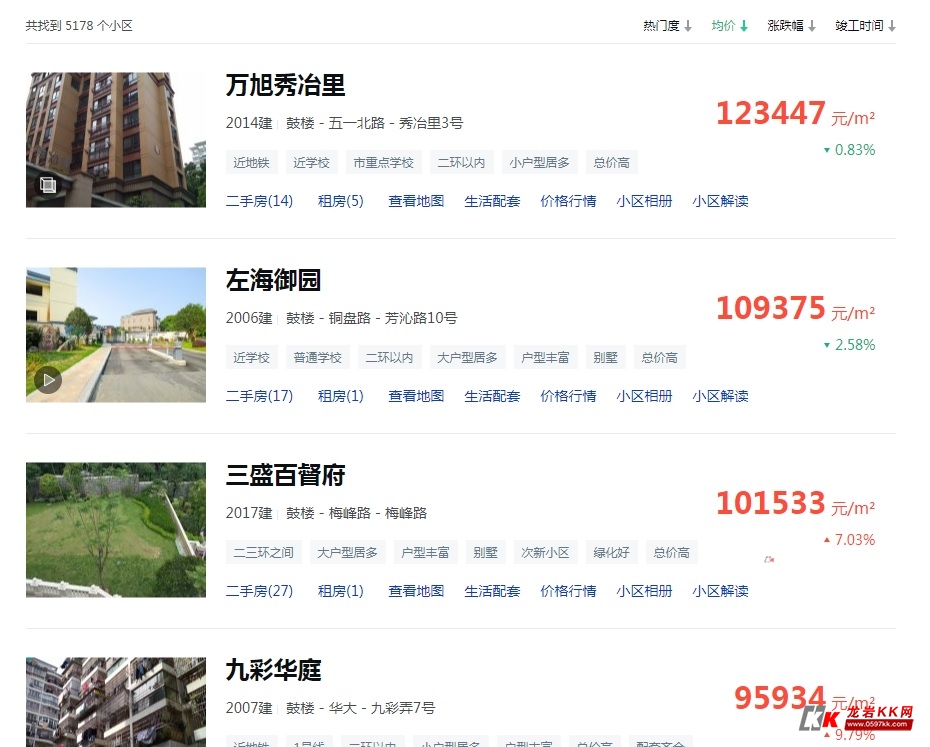930x747 pixels.
Task: Open the 三盛百督府 photo thumbnail
Action: click(x=116, y=530)
